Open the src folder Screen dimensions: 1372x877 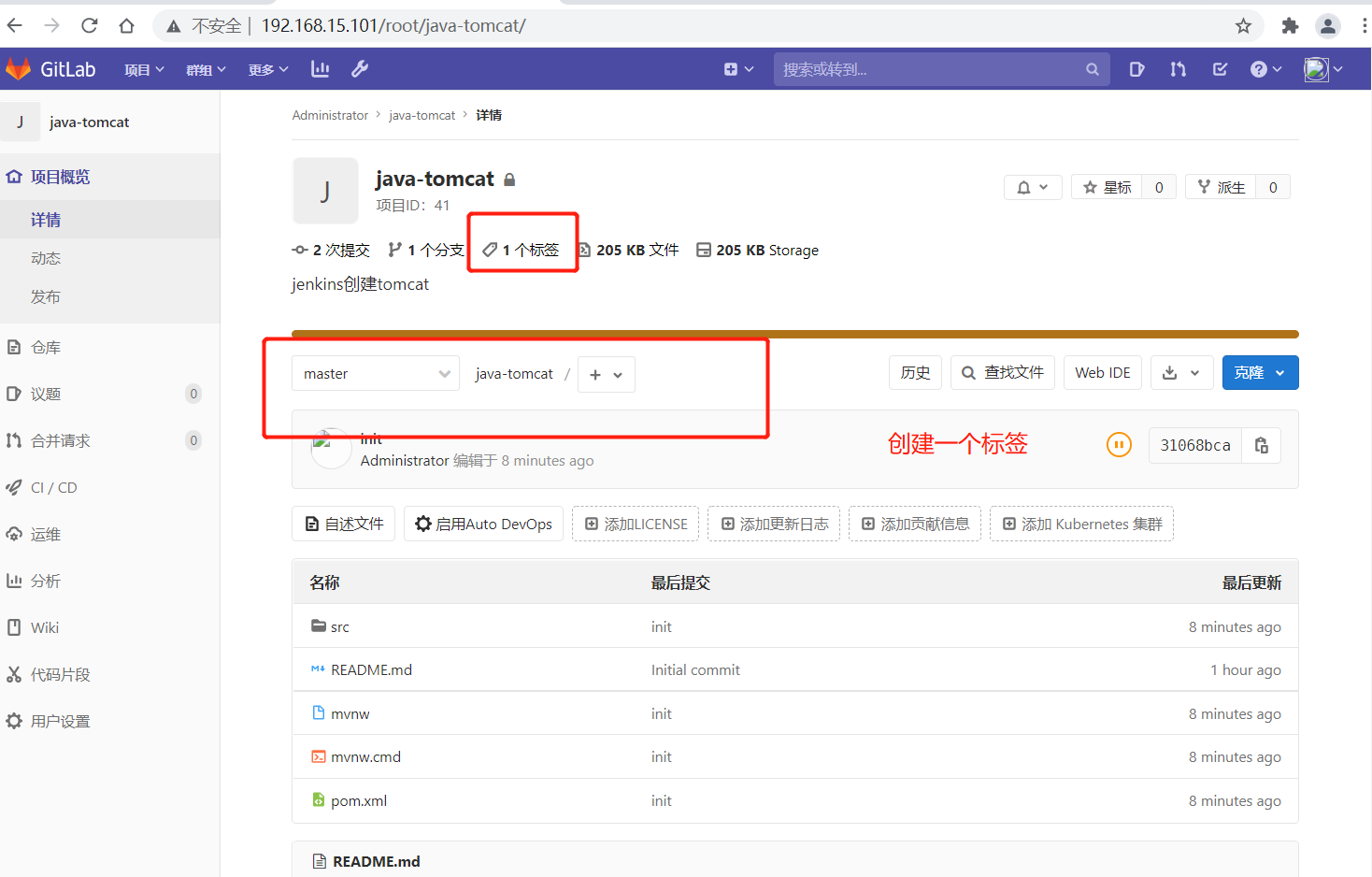tap(339, 626)
